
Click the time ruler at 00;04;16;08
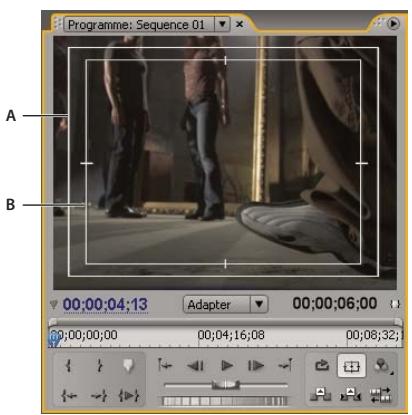pyautogui.click(x=231, y=335)
